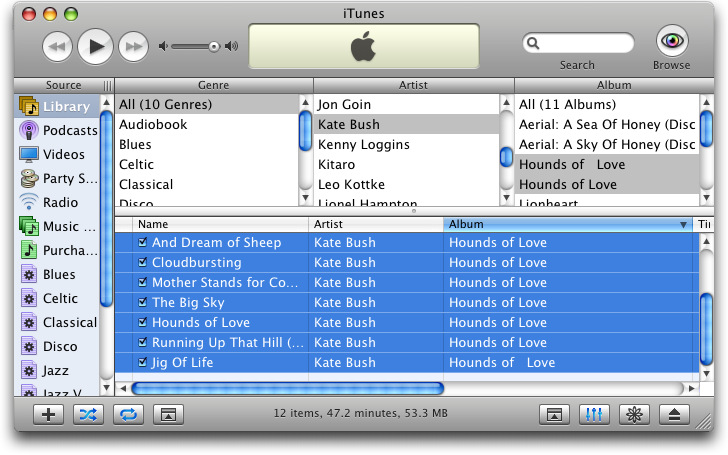Open the equalizer window

click(x=594, y=414)
